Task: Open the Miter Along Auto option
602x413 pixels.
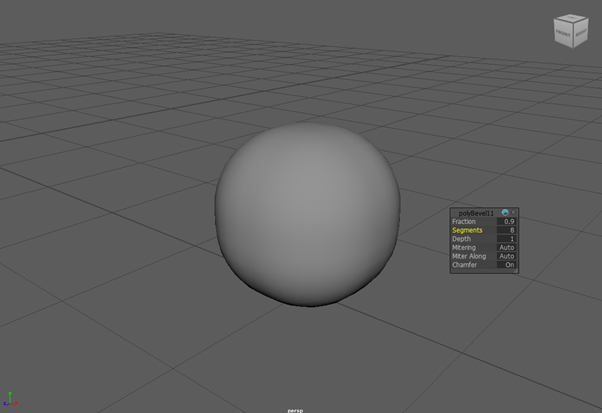Action: click(506, 256)
